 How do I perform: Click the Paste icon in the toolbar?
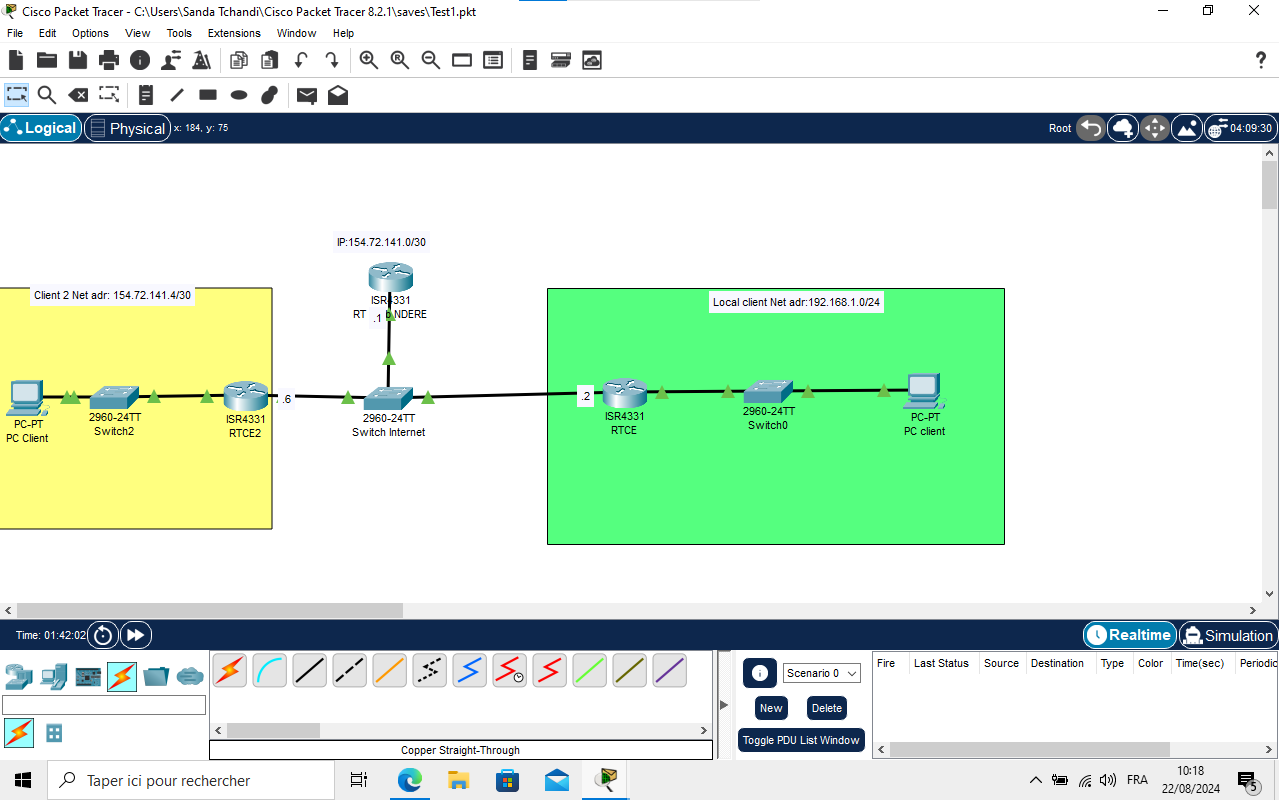[269, 61]
